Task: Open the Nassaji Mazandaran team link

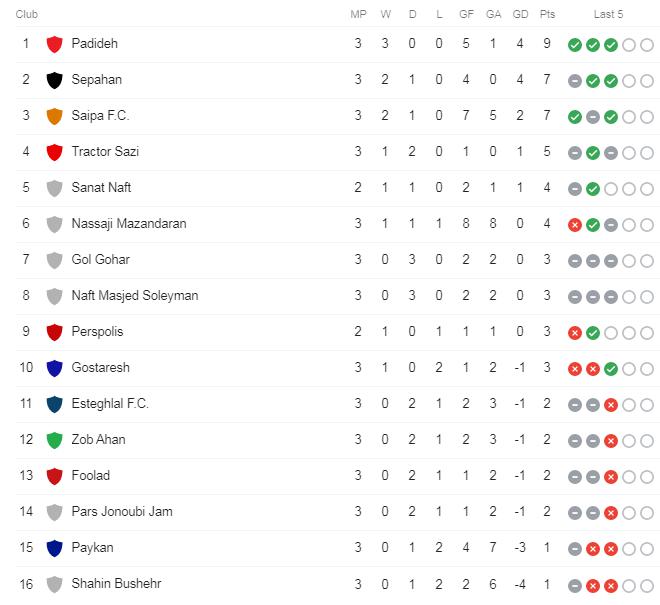Action: coord(129,224)
